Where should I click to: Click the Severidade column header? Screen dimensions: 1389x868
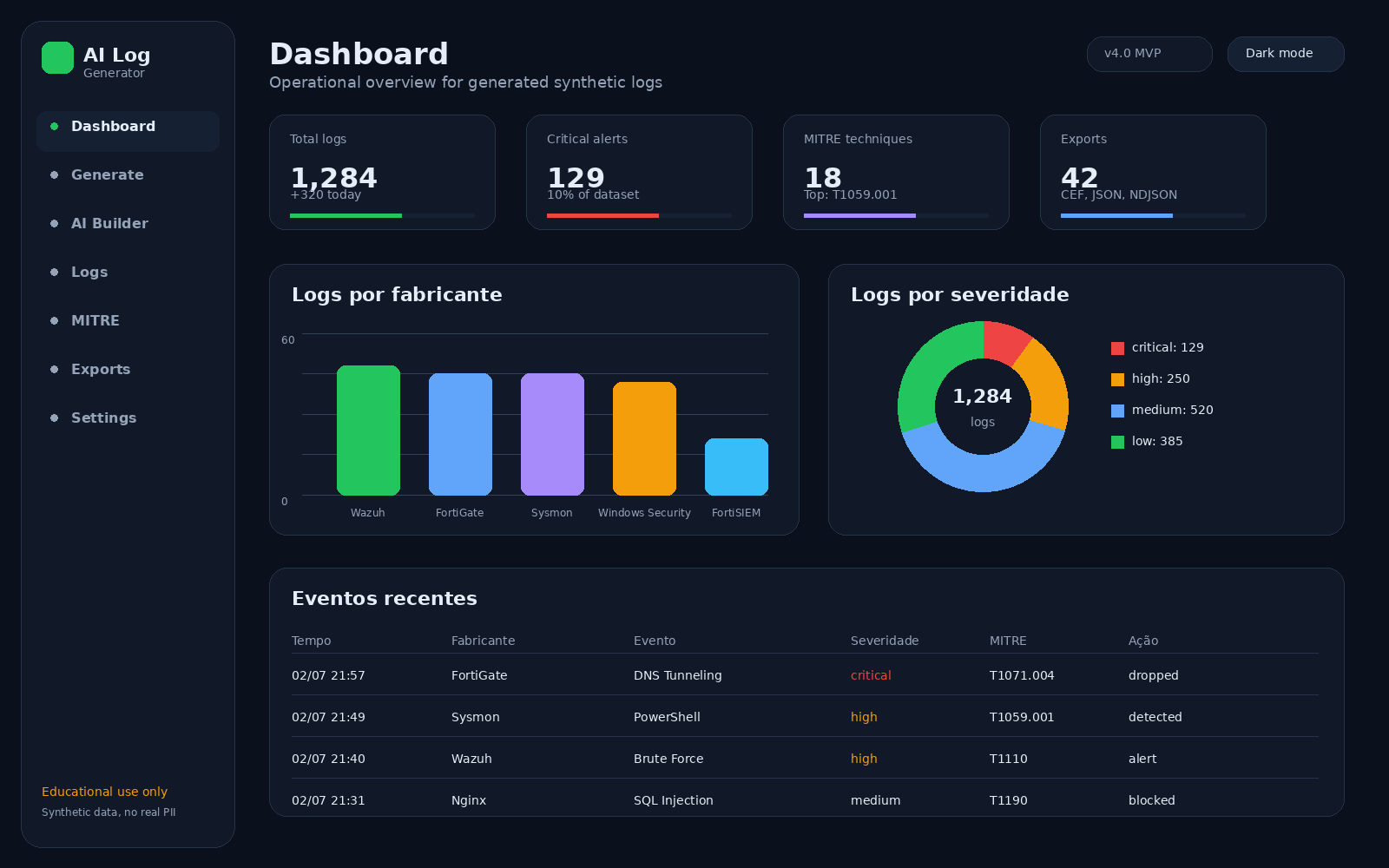(885, 641)
